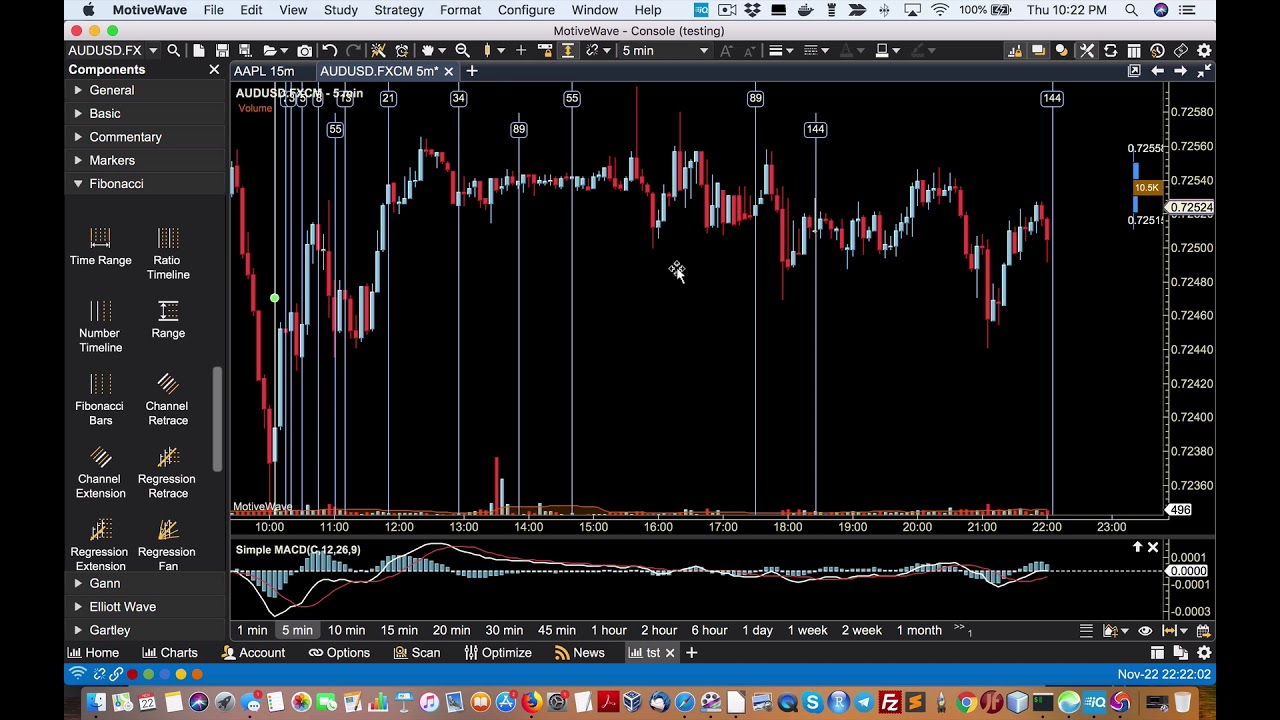
Task: Toggle the highlighted vertical auto-scale button
Action: pos(568,50)
